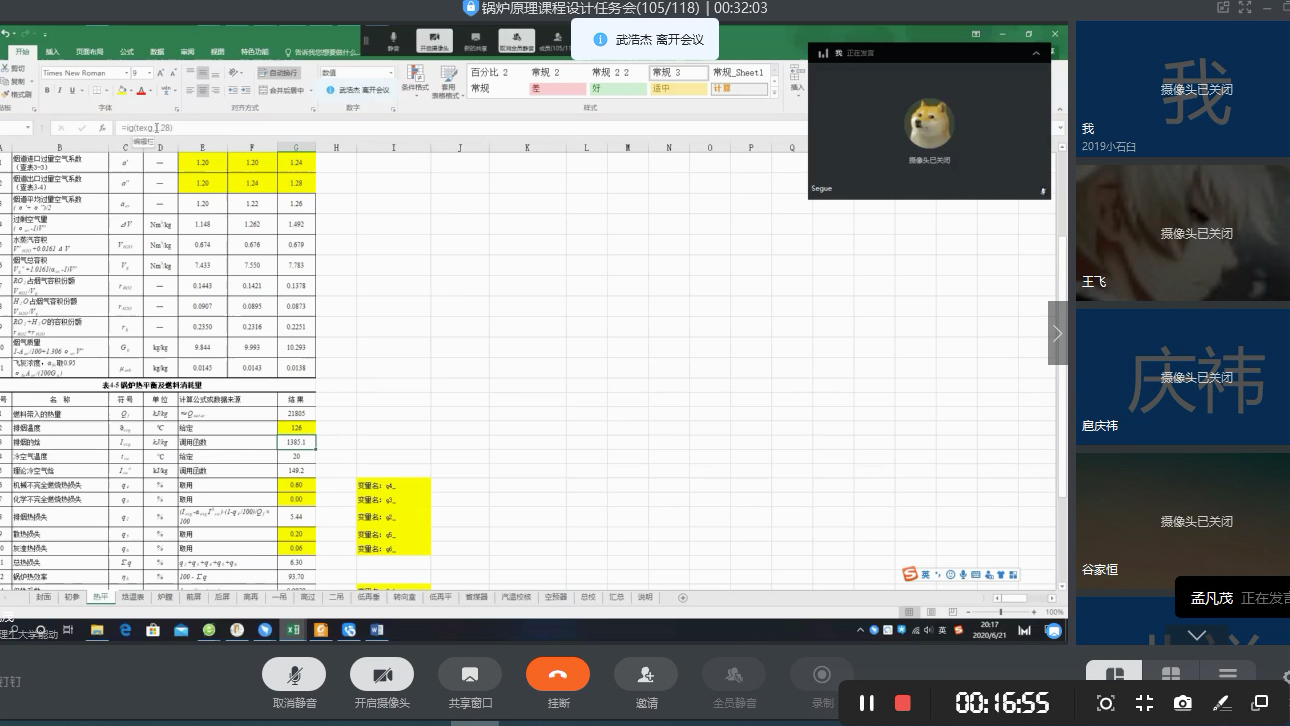
Task: Open the 特色功能 ribbon tab
Action: (x=254, y=51)
